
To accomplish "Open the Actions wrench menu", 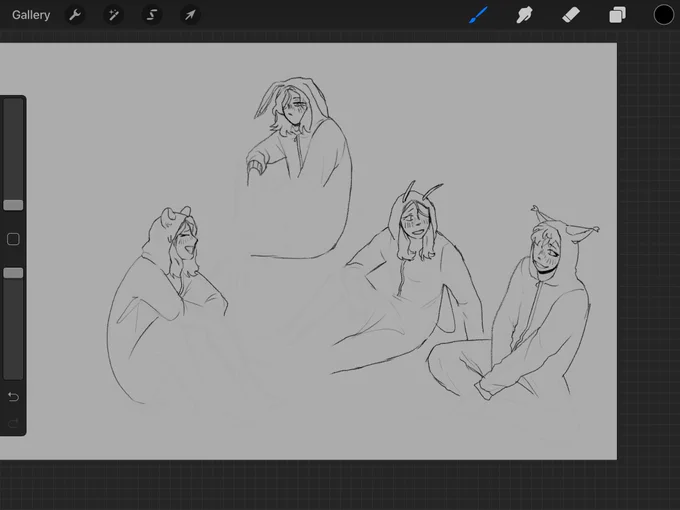I will click(x=75, y=15).
